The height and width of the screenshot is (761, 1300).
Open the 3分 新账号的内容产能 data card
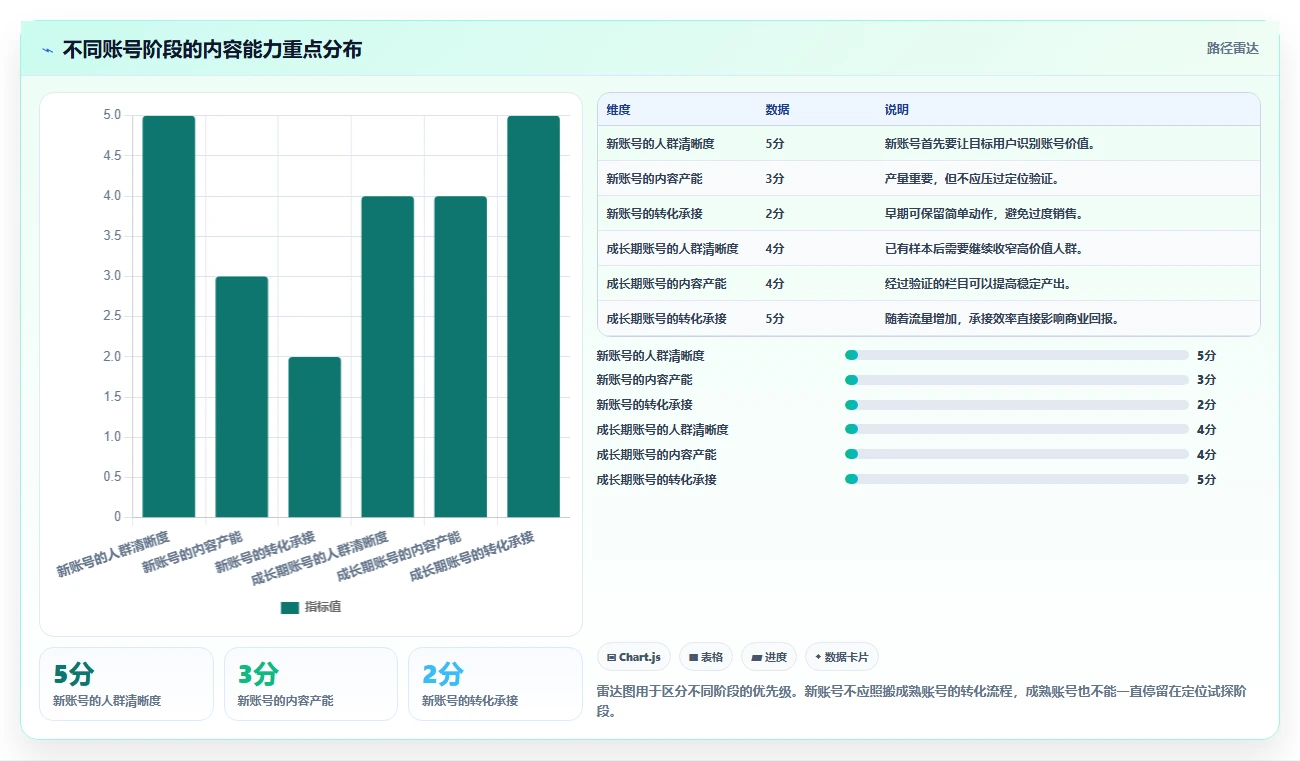point(311,684)
